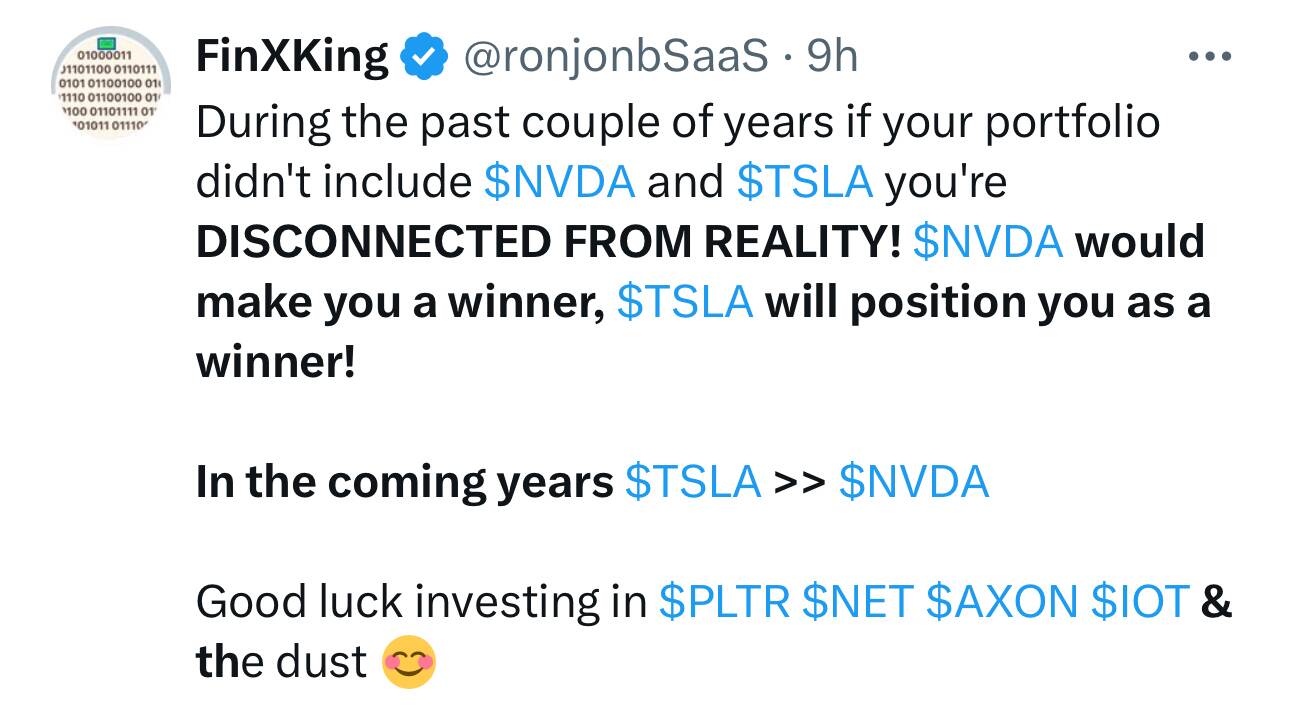1290x707 pixels.
Task: Select the $AXON cashtag
Action: pyautogui.click(x=1002, y=601)
